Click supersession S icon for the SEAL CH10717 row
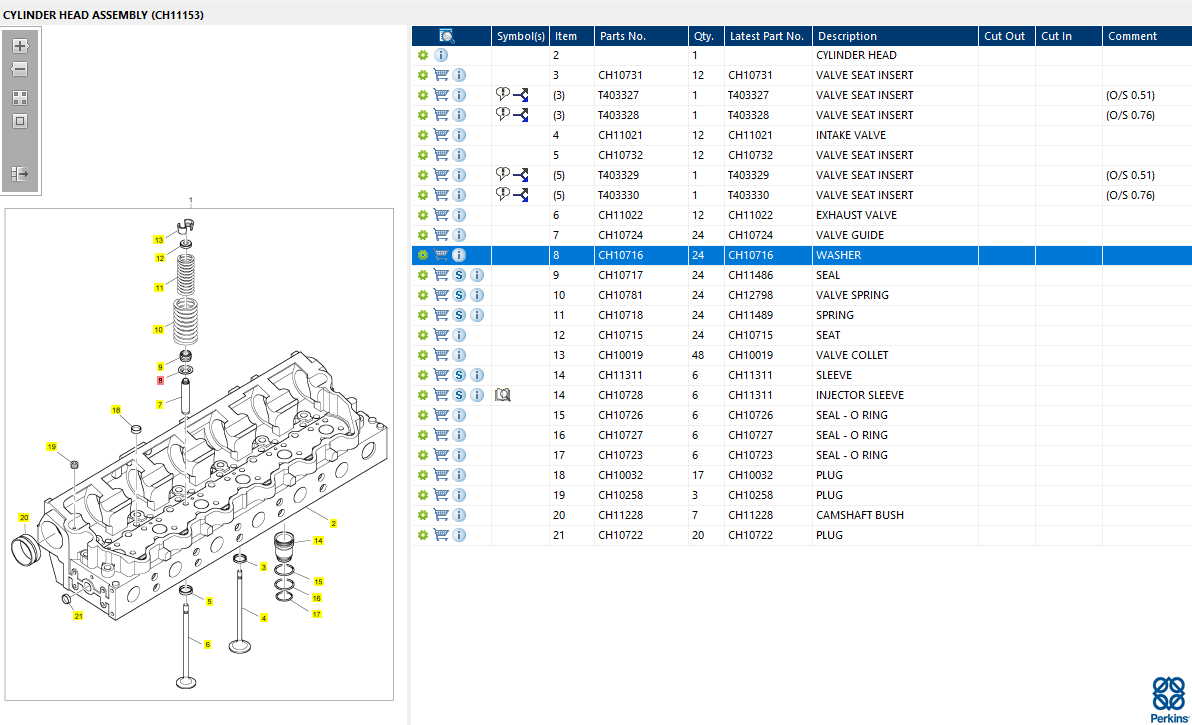This screenshot has height=725, width=1192. [x=459, y=275]
